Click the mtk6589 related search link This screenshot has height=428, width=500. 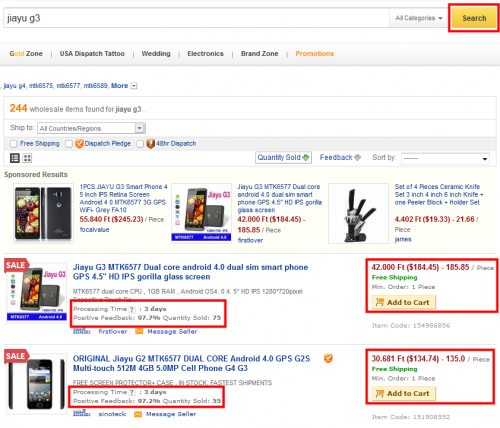coord(95,86)
